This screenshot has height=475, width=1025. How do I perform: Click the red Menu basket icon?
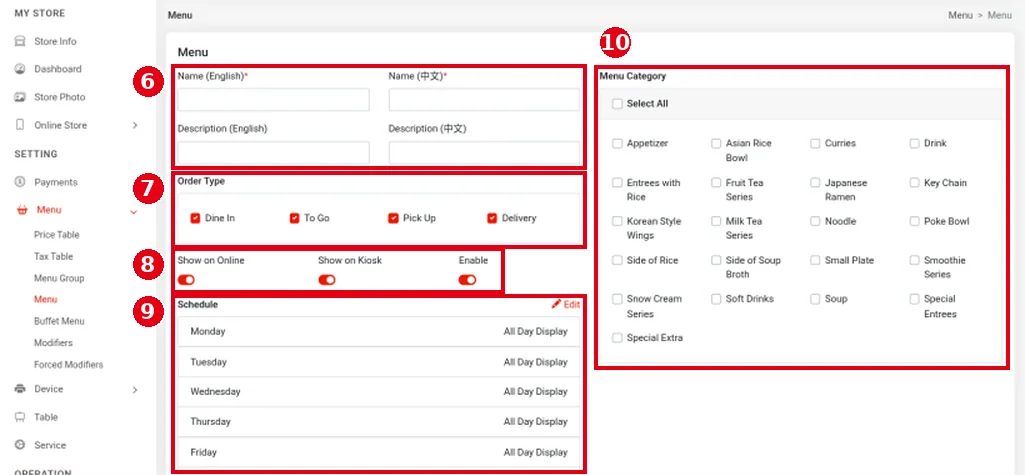22,210
